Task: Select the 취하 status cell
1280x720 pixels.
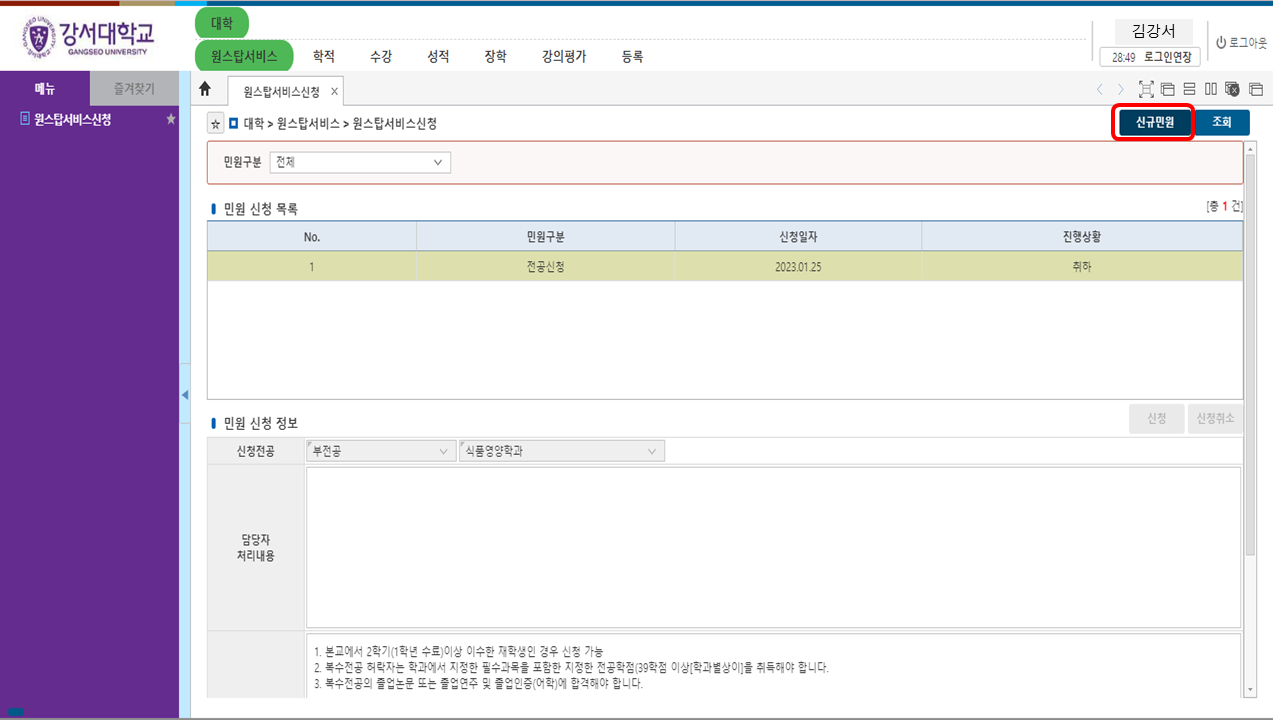Action: [x=1082, y=267]
